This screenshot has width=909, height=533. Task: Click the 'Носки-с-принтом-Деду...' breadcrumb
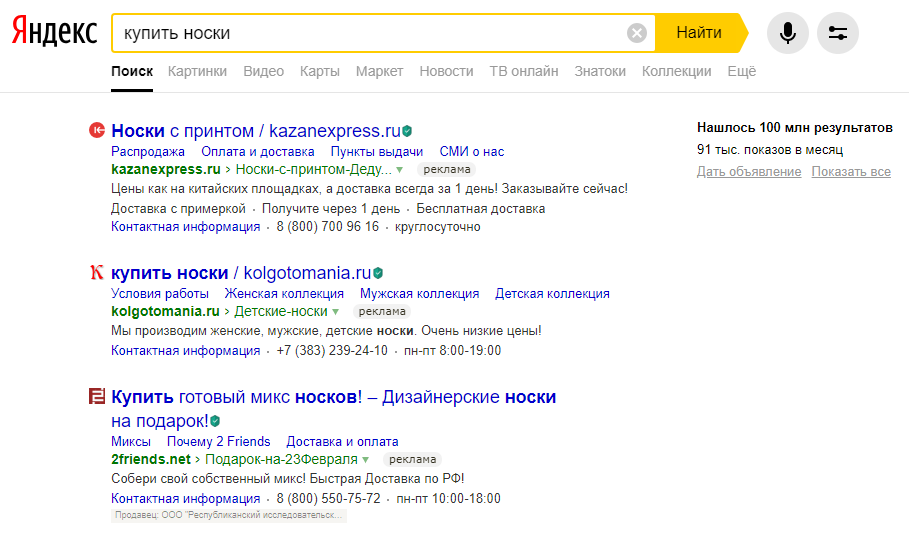pyautogui.click(x=314, y=169)
